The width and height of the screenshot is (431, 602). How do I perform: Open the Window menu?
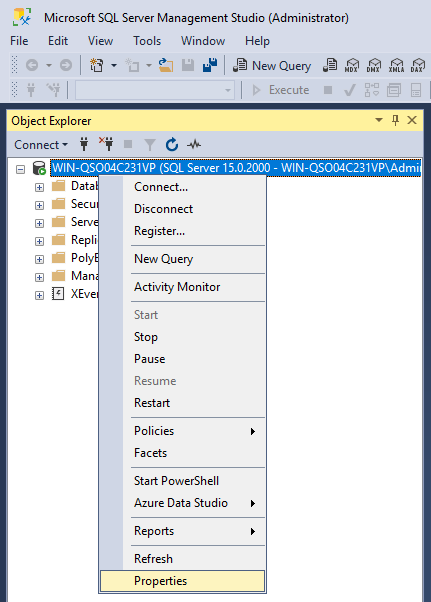[203, 41]
